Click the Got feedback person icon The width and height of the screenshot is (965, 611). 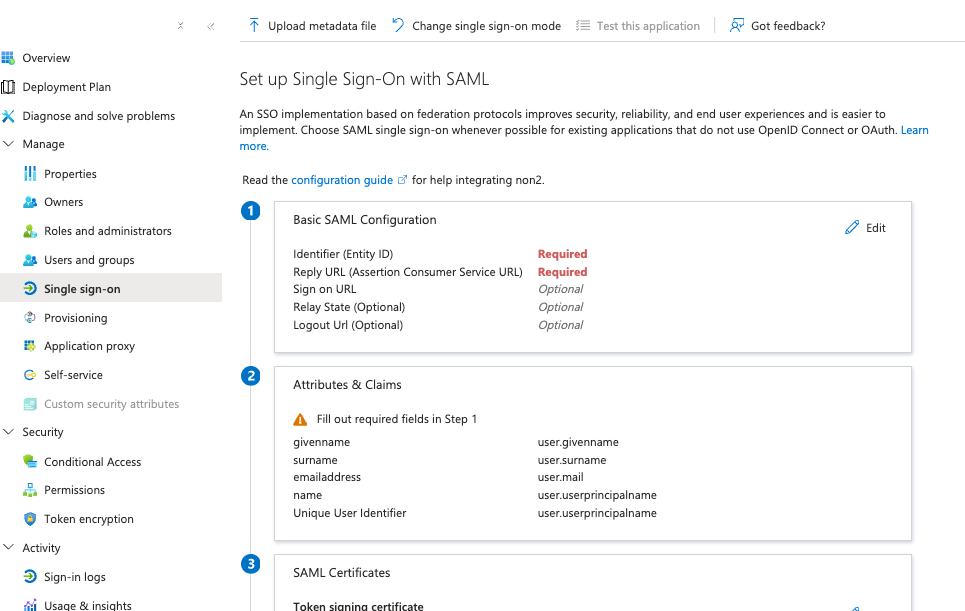coord(736,25)
